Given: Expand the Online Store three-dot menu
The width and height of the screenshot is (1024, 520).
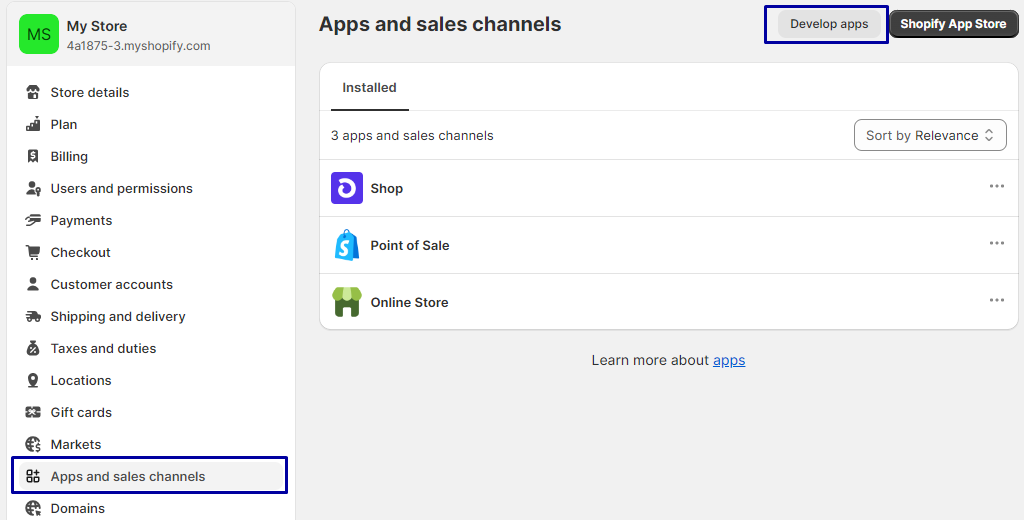Looking at the screenshot, I should [x=996, y=300].
